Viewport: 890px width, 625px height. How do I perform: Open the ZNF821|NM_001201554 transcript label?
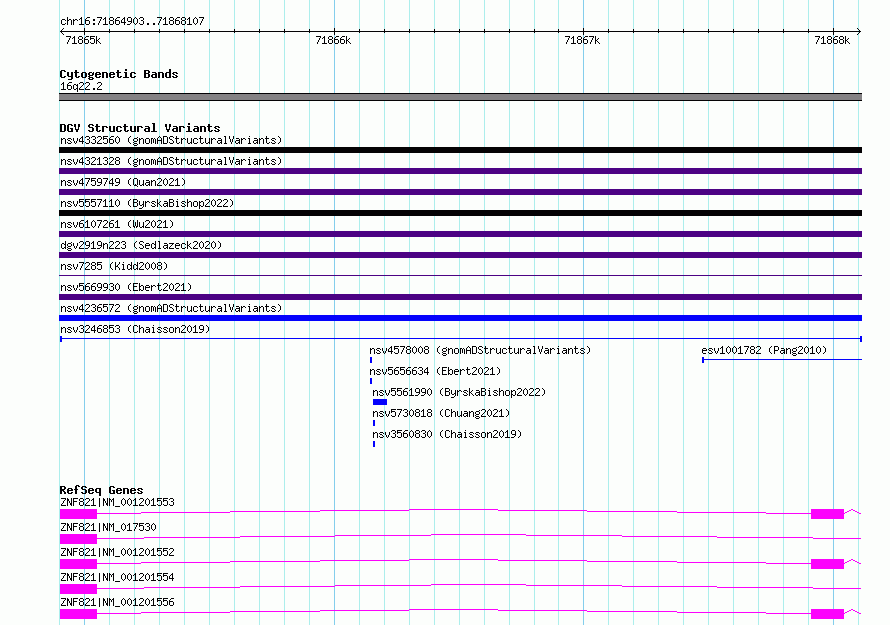tap(117, 577)
